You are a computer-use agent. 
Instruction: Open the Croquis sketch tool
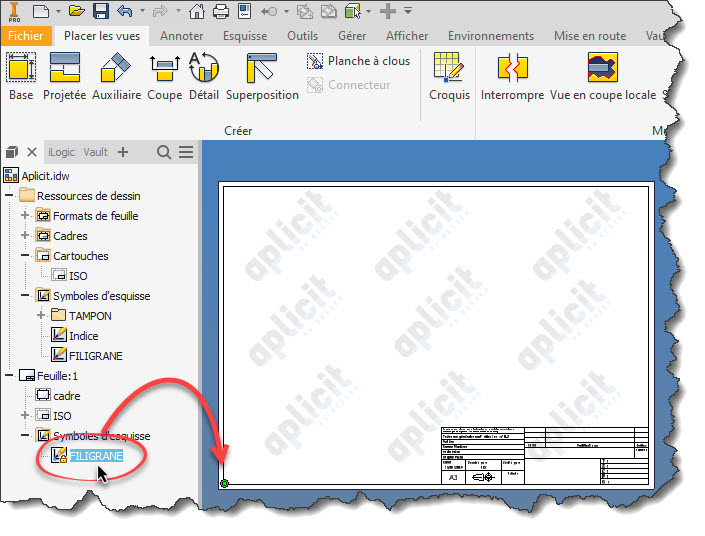449,77
